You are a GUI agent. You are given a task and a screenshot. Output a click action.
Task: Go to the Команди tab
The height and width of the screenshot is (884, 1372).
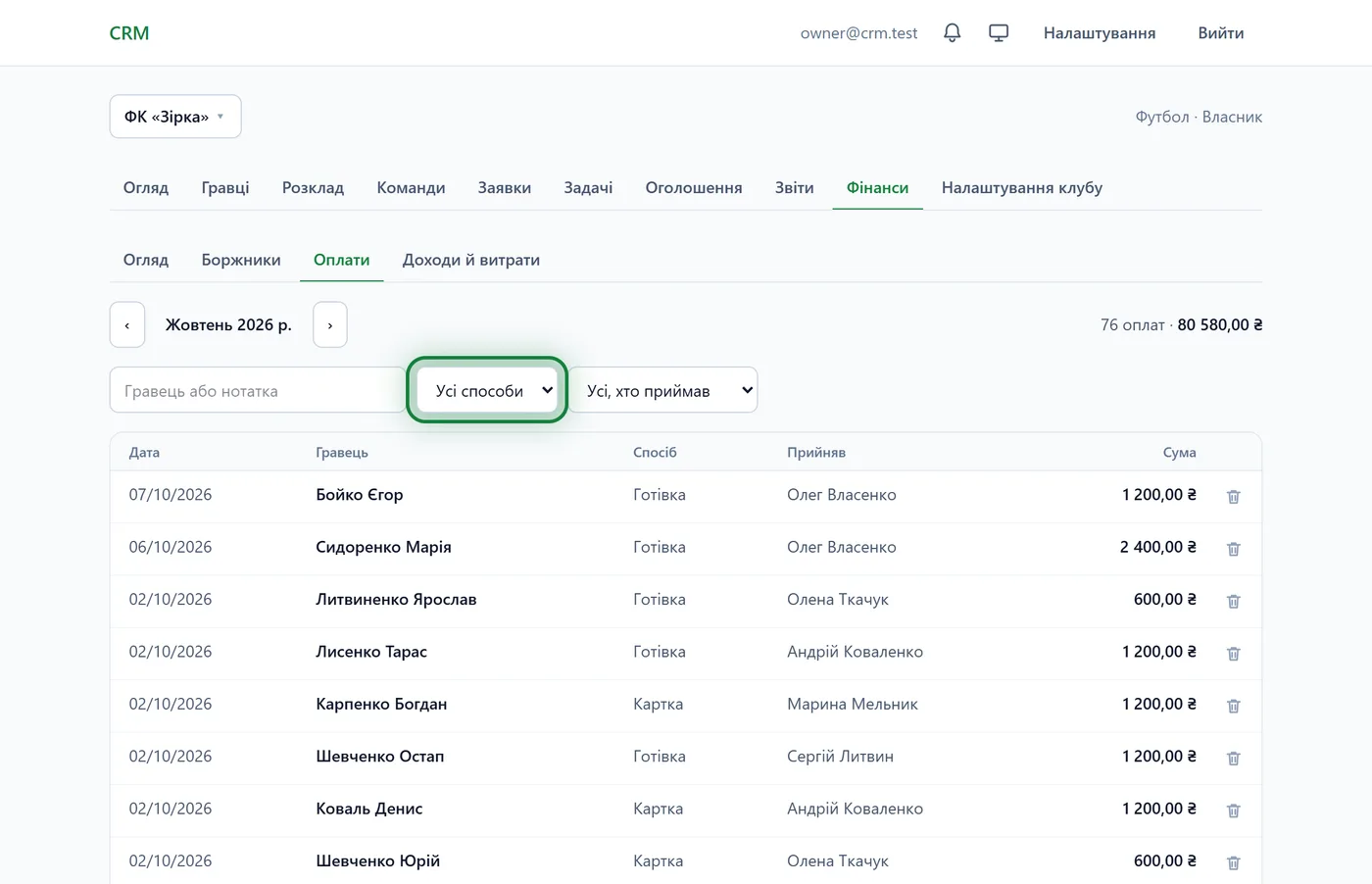[x=411, y=187]
